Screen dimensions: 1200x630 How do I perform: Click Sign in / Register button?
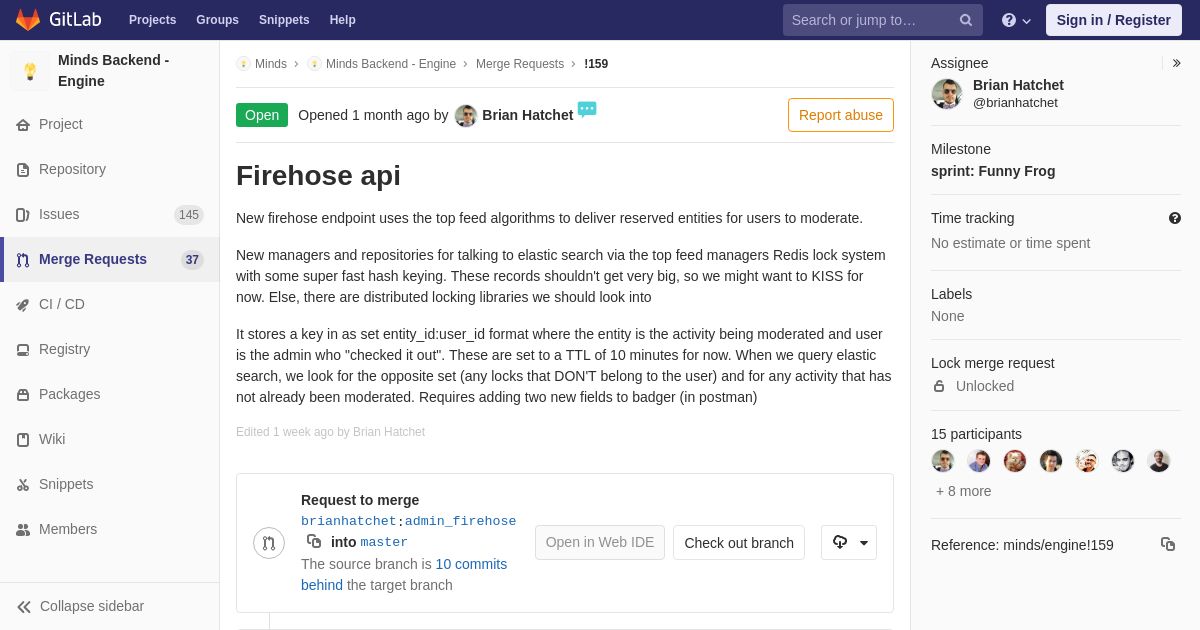pyautogui.click(x=1113, y=20)
